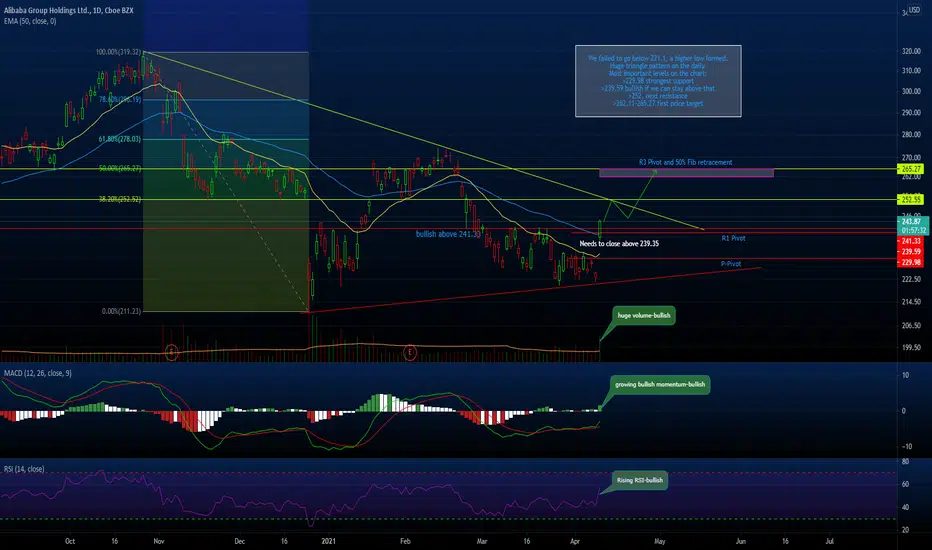Click the USD currency label

click(914, 10)
